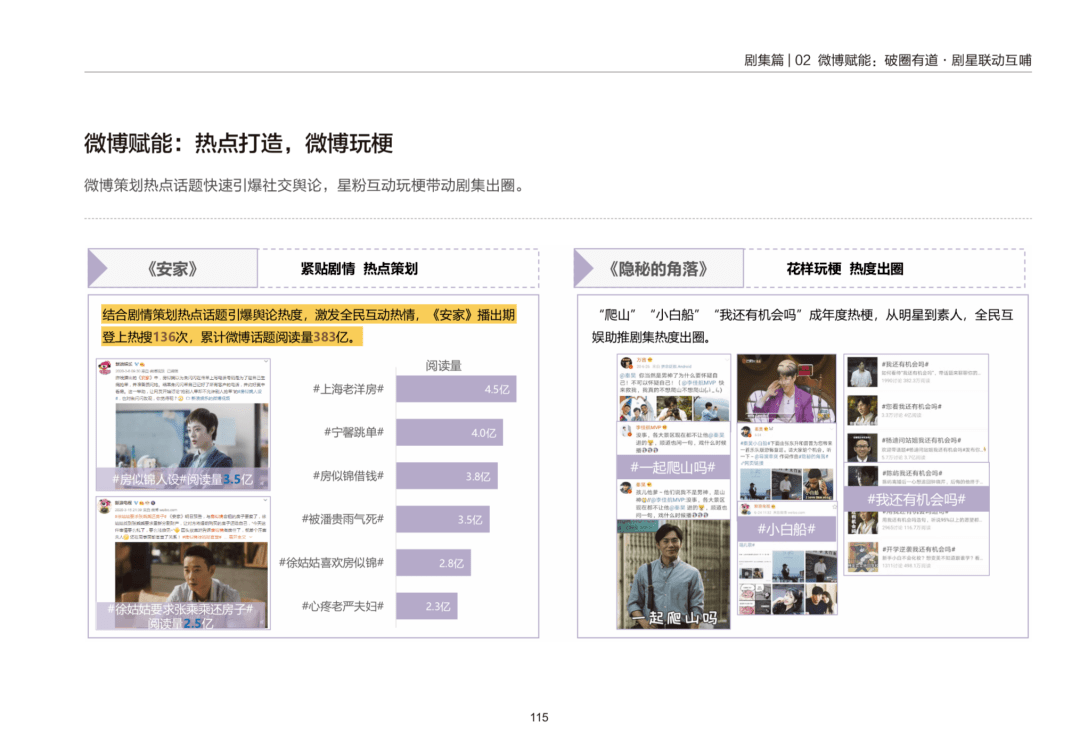Click the 紧贴剧情 热点策划 heading
Screen dimensions: 1080x743
(x=359, y=269)
